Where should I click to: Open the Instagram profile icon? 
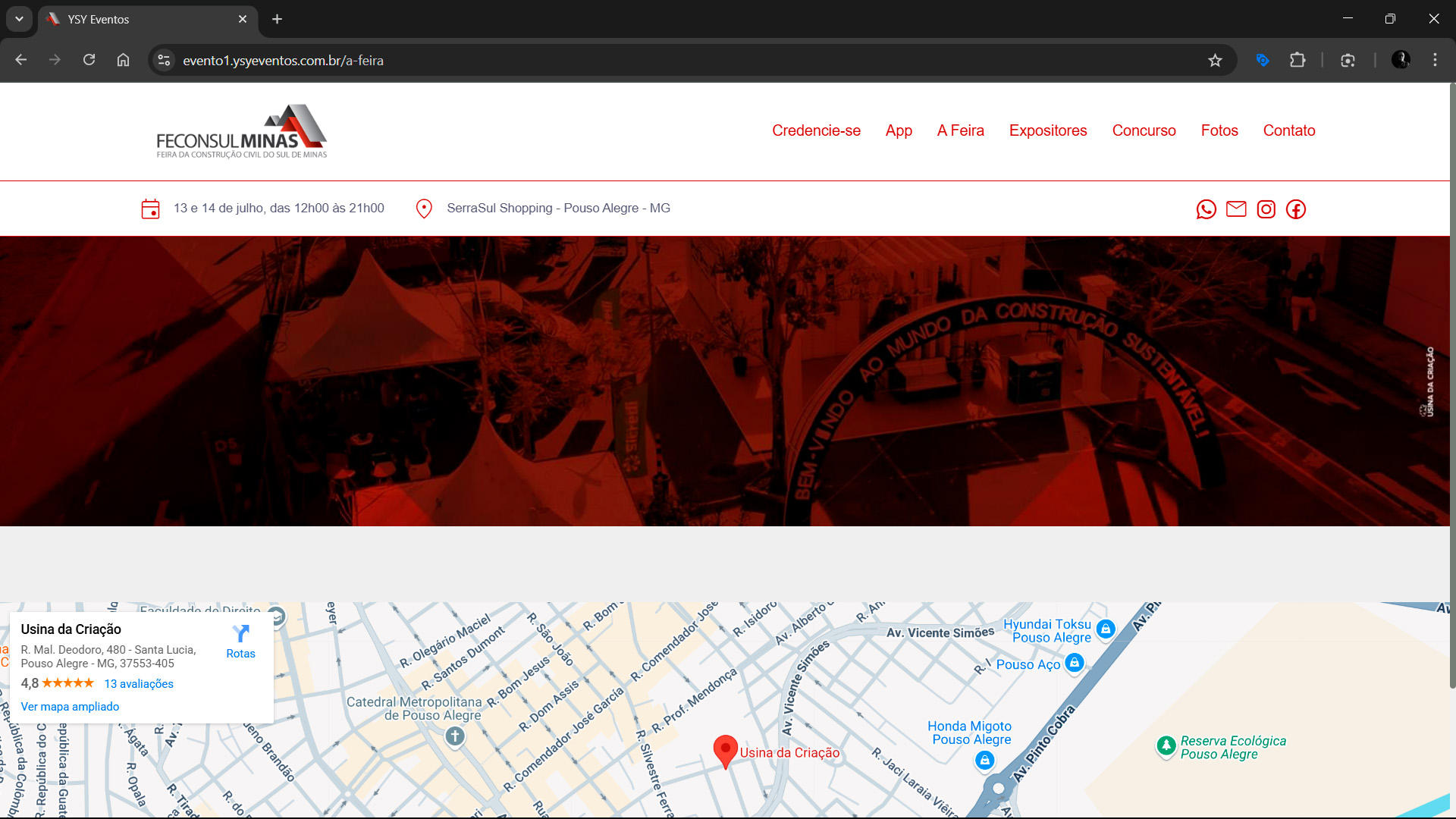[1266, 209]
